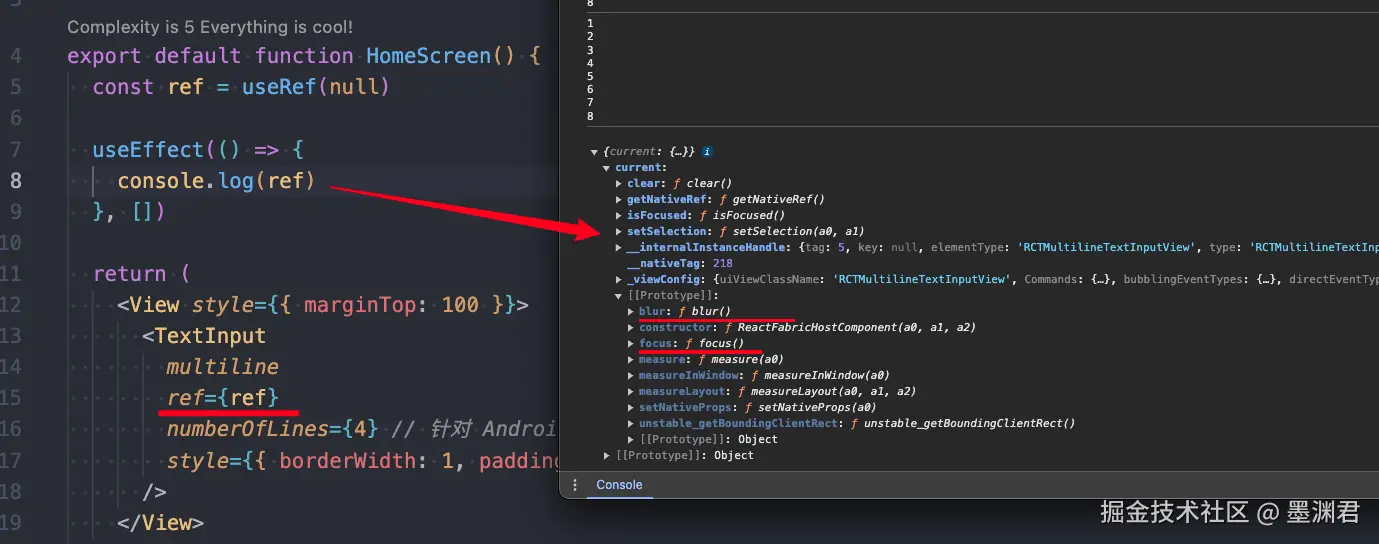The width and height of the screenshot is (1379, 544).
Task: Expand the blur: ƒ blur() entry
Action: click(632, 312)
